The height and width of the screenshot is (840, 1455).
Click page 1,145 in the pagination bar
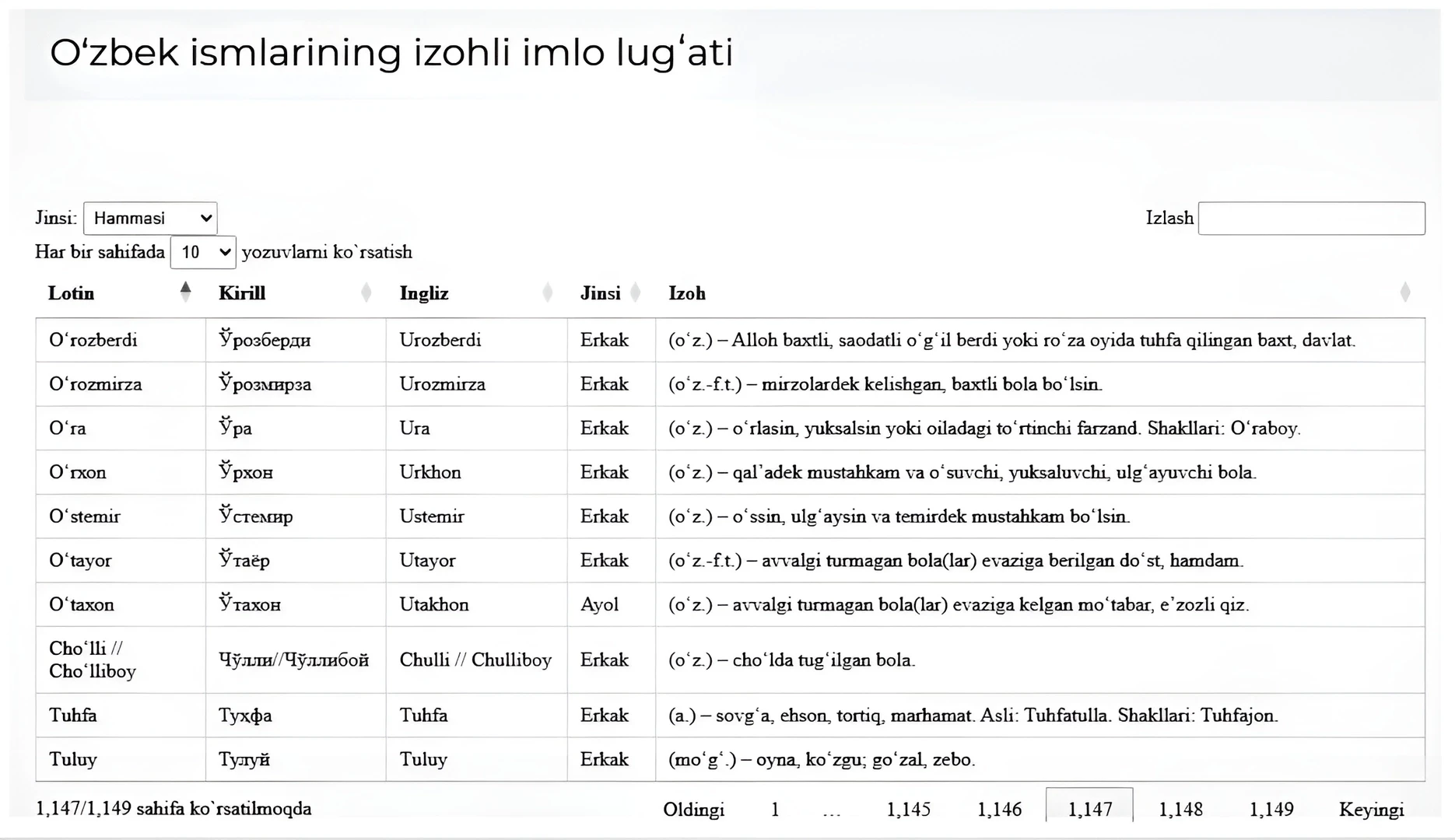pyautogui.click(x=909, y=809)
